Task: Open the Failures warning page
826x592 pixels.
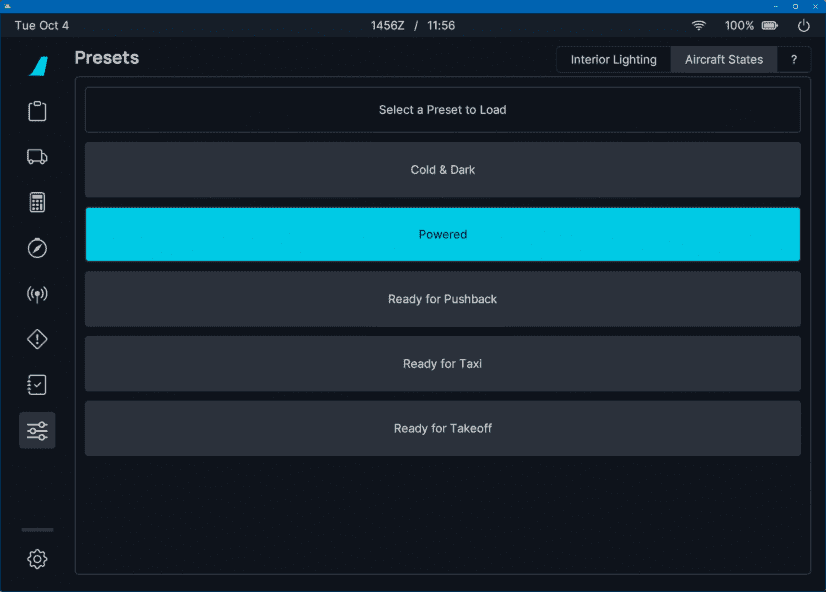Action: coord(37,339)
